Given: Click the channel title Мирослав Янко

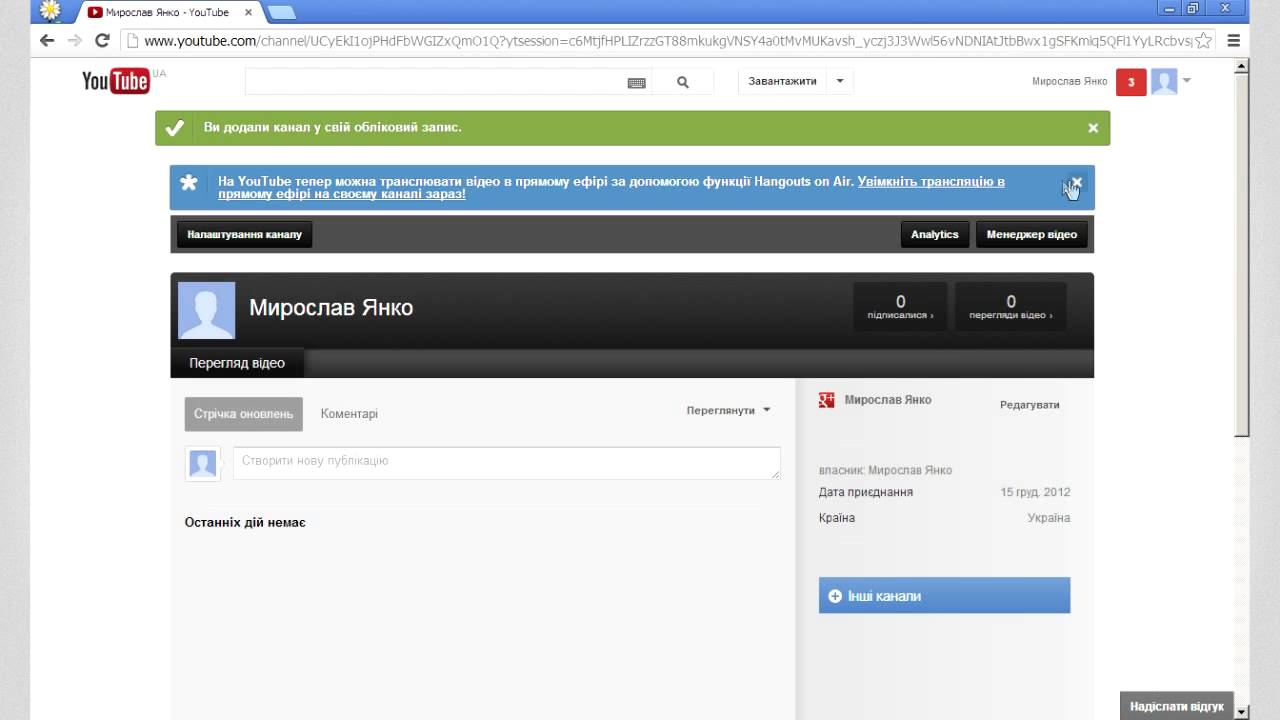Looking at the screenshot, I should (331, 308).
